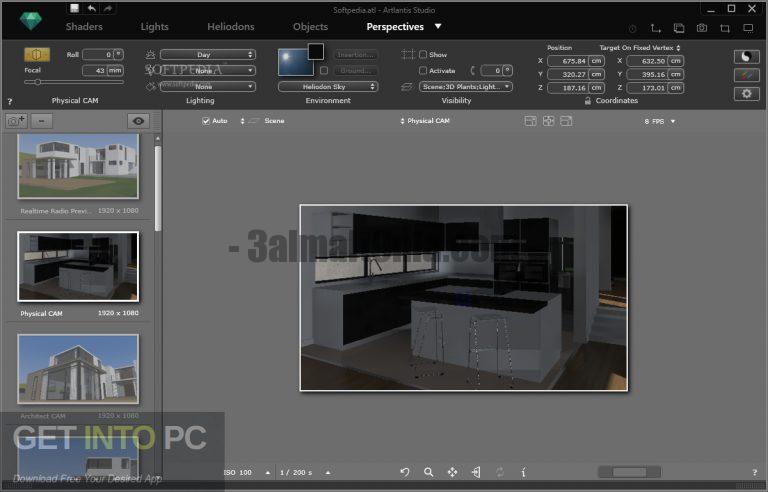The width and height of the screenshot is (768, 492).
Task: Click the magnifier zoom tool in bottom toolbar
Action: 428,472
